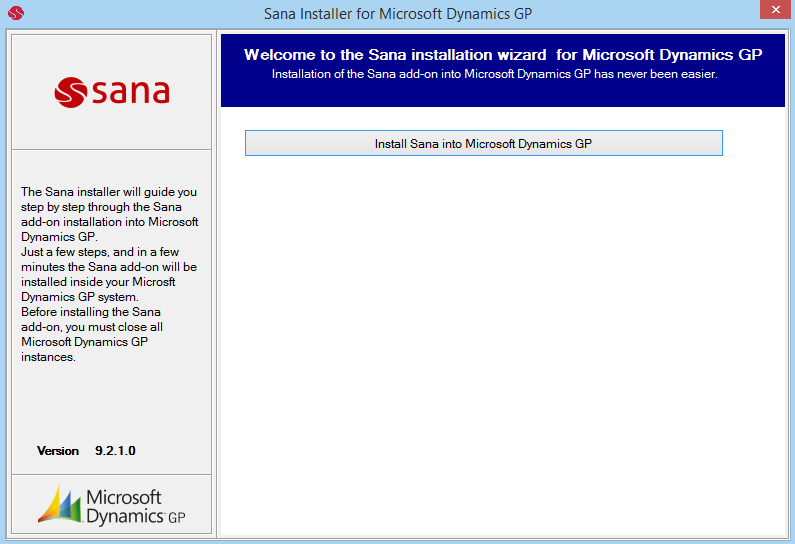Image resolution: width=795 pixels, height=544 pixels.
Task: Click the 'Version' label
Action: (x=58, y=451)
